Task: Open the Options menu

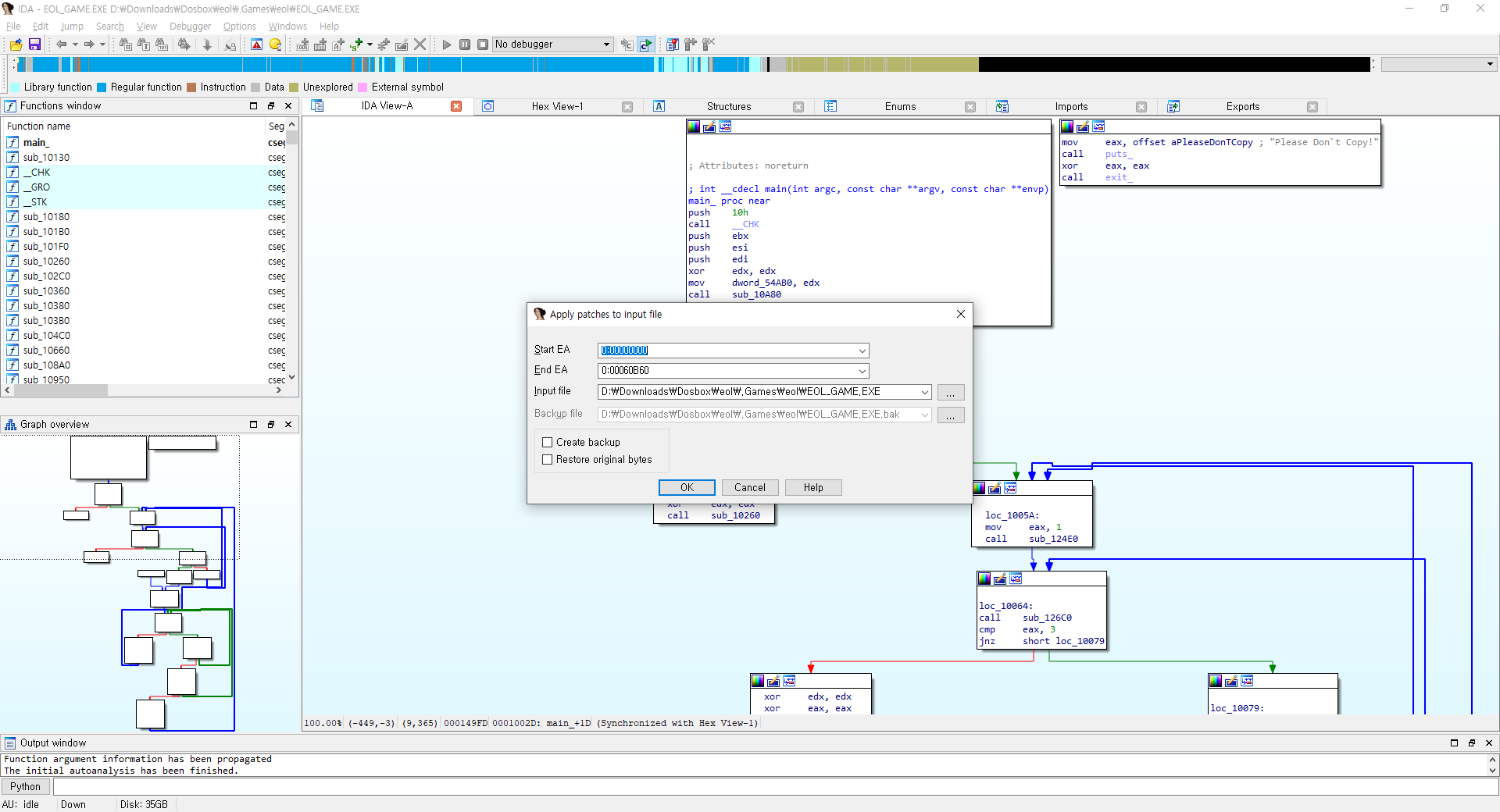Action: (x=240, y=26)
